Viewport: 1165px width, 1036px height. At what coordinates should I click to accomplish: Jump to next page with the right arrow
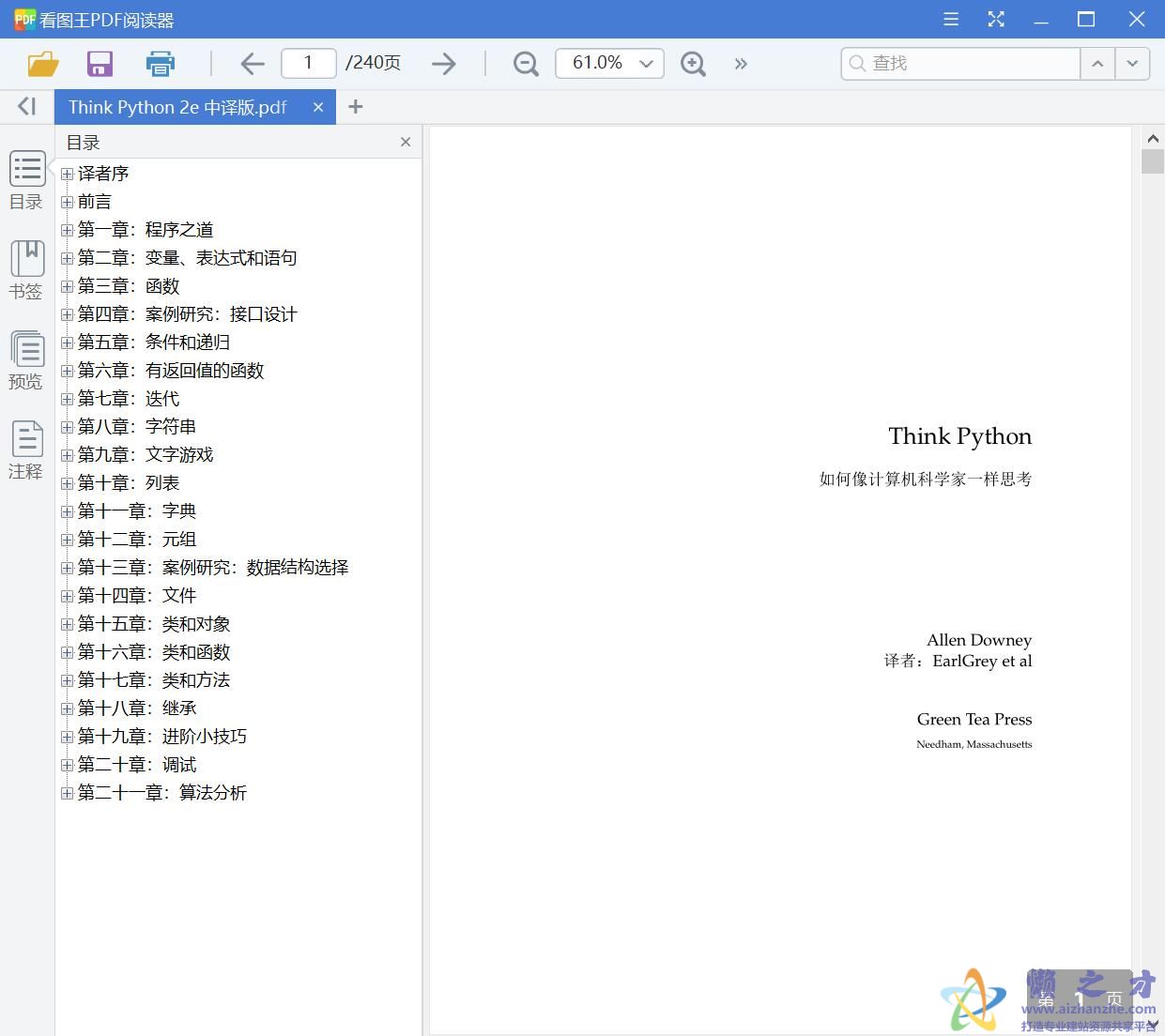point(443,63)
